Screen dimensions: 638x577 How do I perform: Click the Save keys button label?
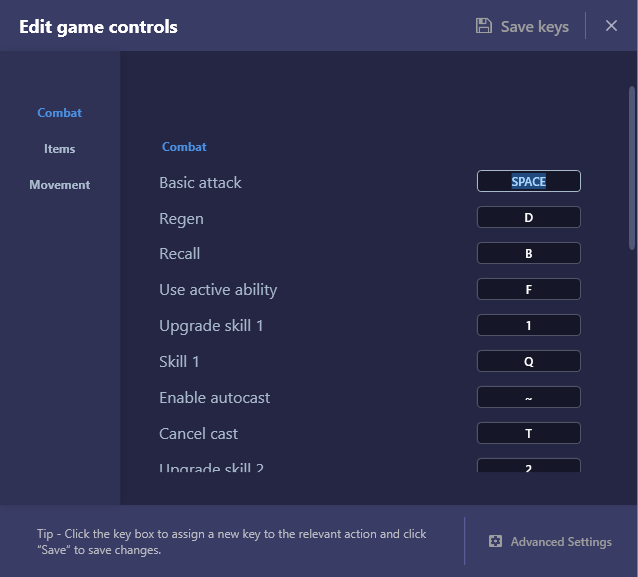pos(534,27)
